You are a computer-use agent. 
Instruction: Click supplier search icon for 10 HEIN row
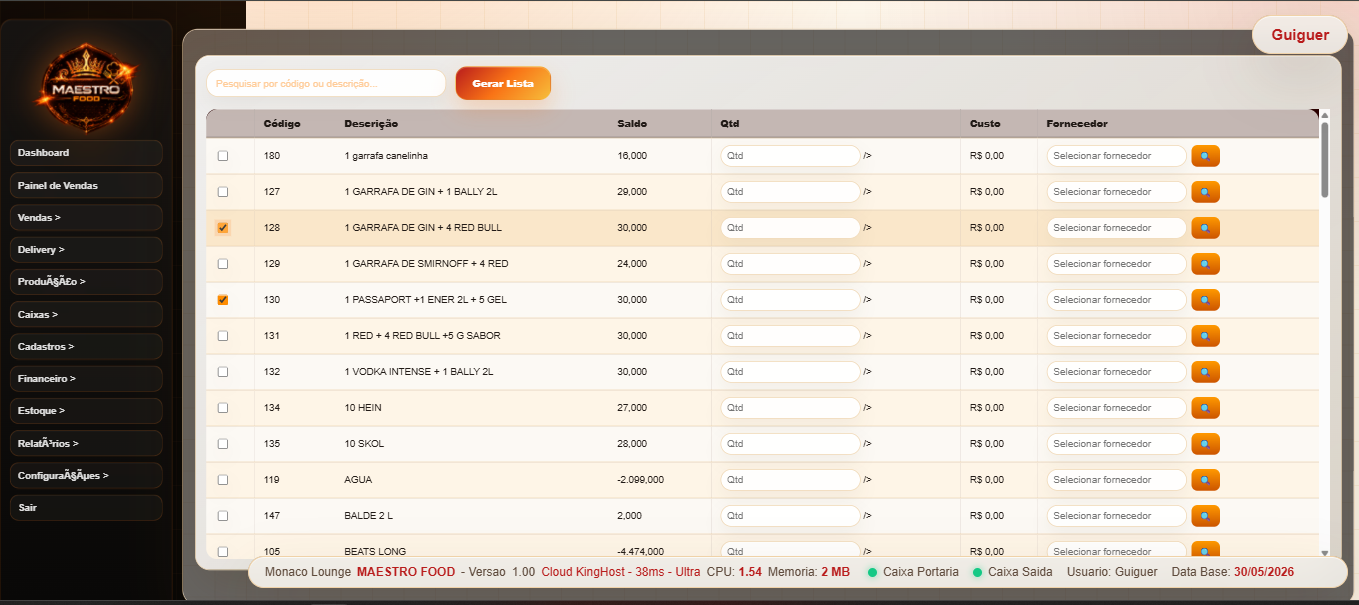(1205, 408)
